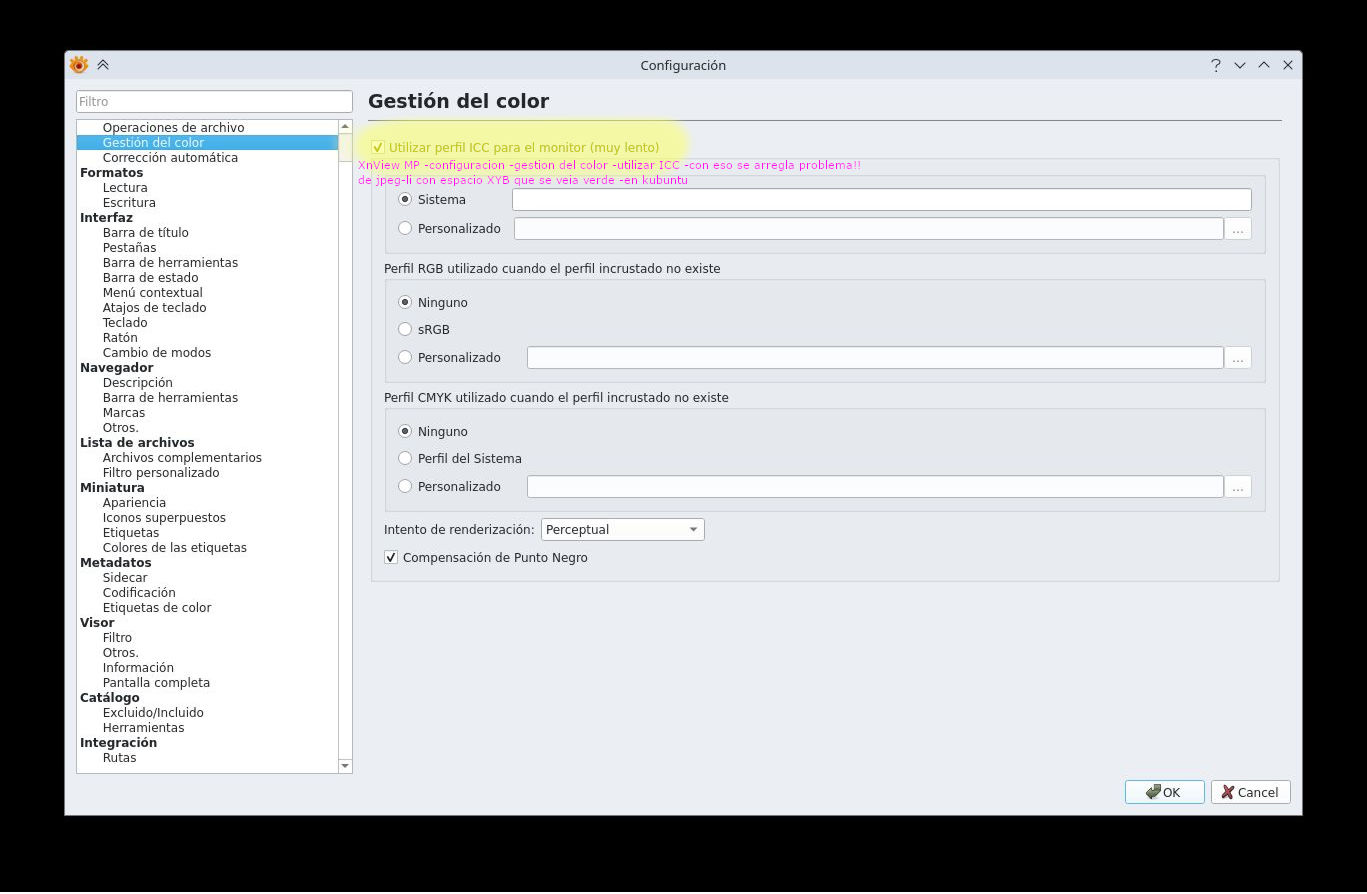Open the 'Lectura' settings page

[x=125, y=187]
